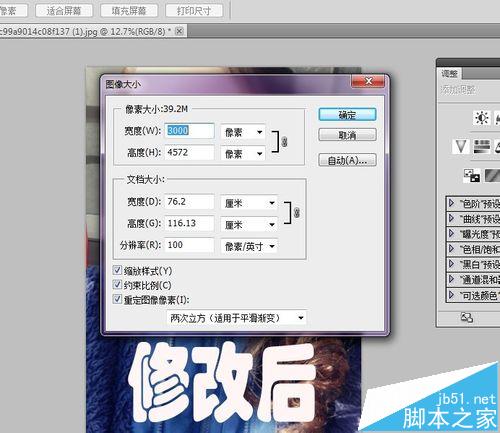Open the document width 厘米 unit dropdown
The image size is (500, 433).
pyautogui.click(x=249, y=203)
